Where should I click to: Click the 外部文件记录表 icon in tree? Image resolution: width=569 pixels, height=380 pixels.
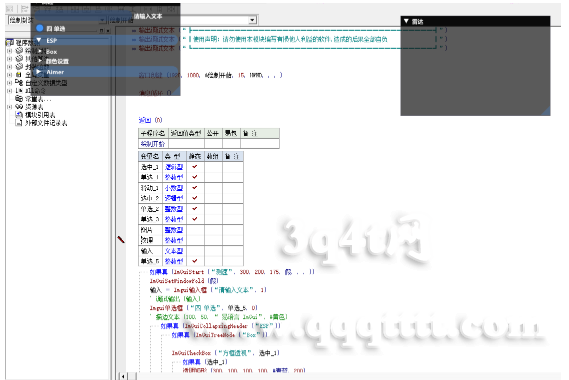pyautogui.click(x=19, y=123)
